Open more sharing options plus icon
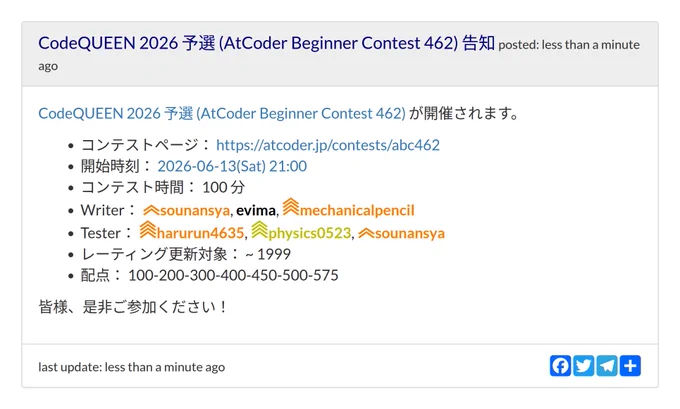This screenshot has height=409, width=680. coord(630,366)
